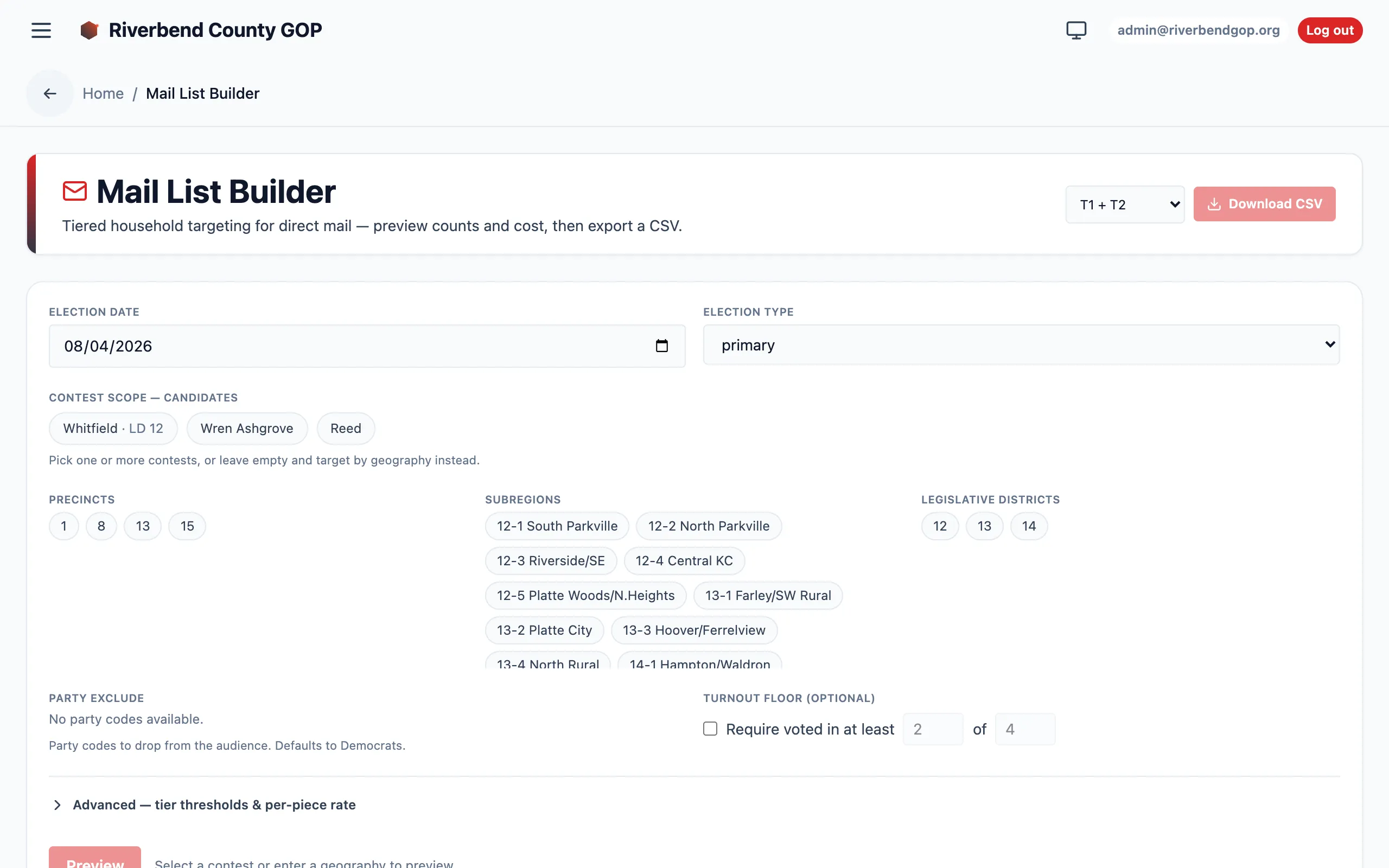The width and height of the screenshot is (1389, 868).
Task: Toggle precinct 13 chip
Action: [142, 526]
